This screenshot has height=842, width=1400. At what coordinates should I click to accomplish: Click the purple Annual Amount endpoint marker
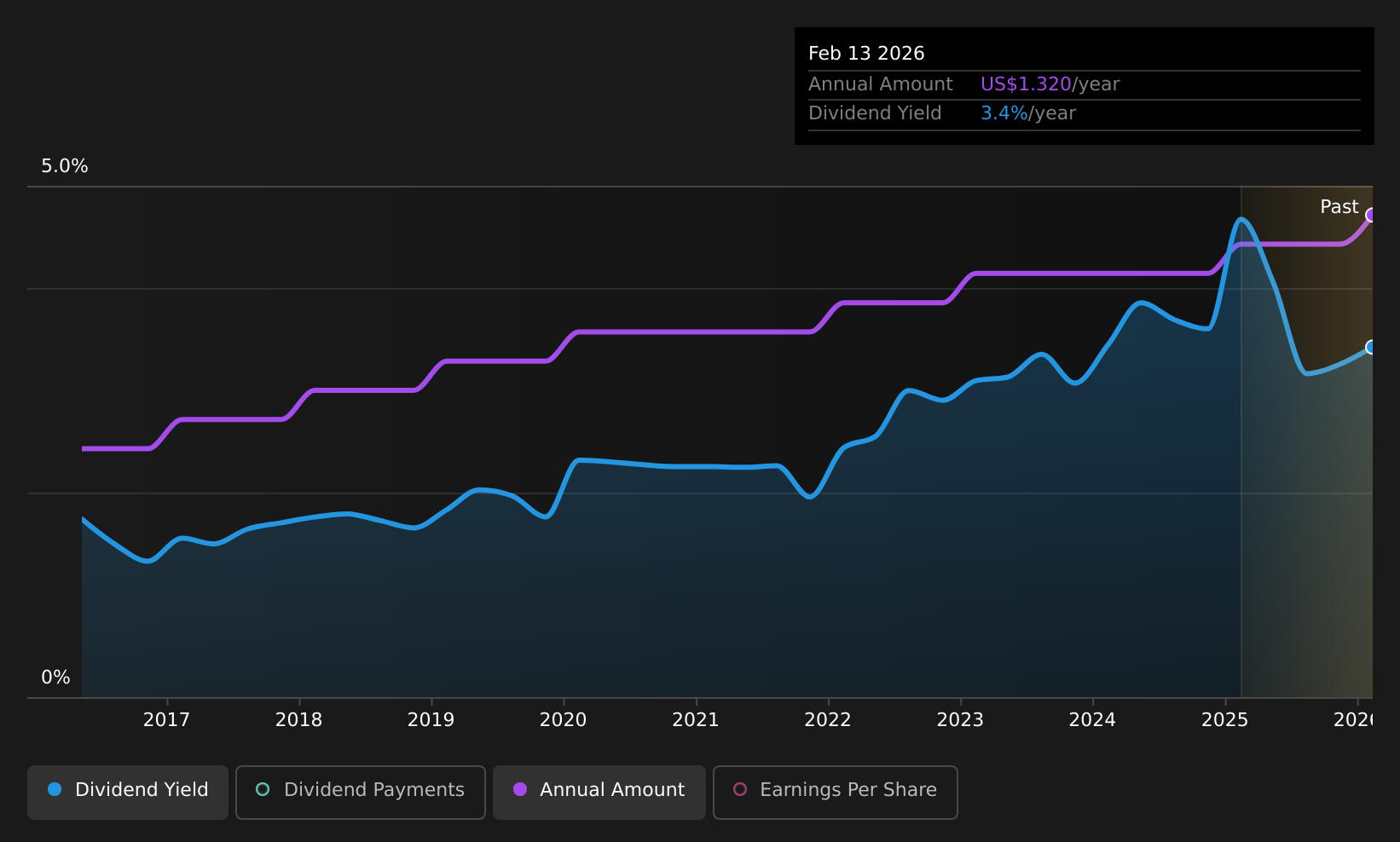1371,215
